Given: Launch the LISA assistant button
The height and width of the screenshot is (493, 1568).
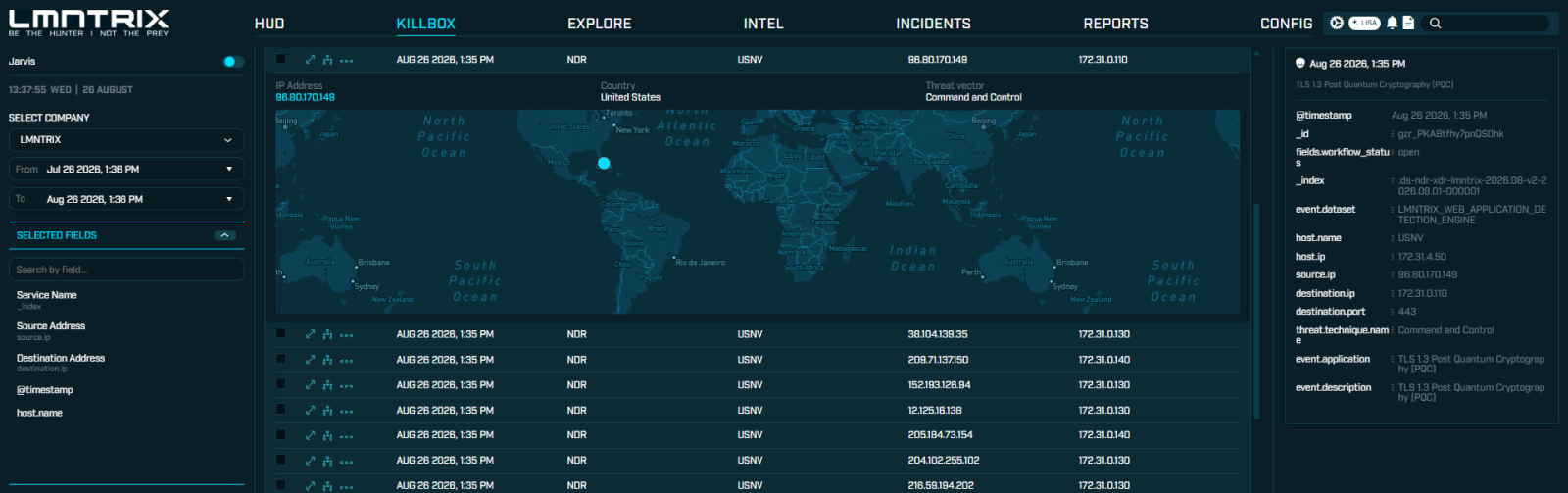Looking at the screenshot, I should coord(1364,23).
